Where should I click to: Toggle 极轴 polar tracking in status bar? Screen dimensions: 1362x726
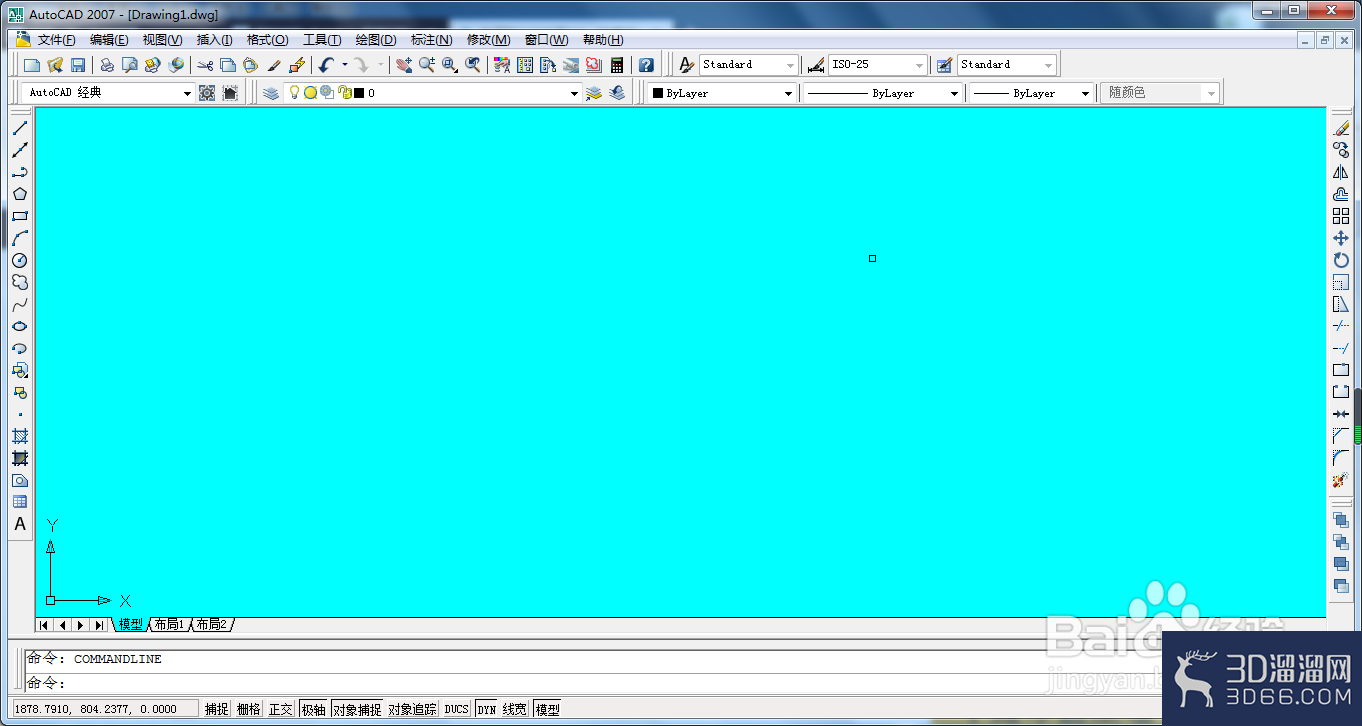[313, 709]
